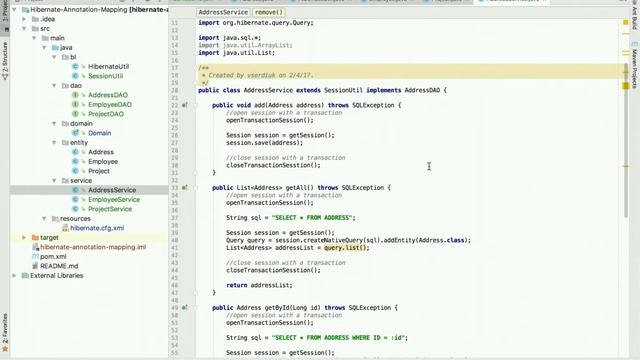Click the import java.util.List line
640x360 pixels.
click(x=236, y=53)
